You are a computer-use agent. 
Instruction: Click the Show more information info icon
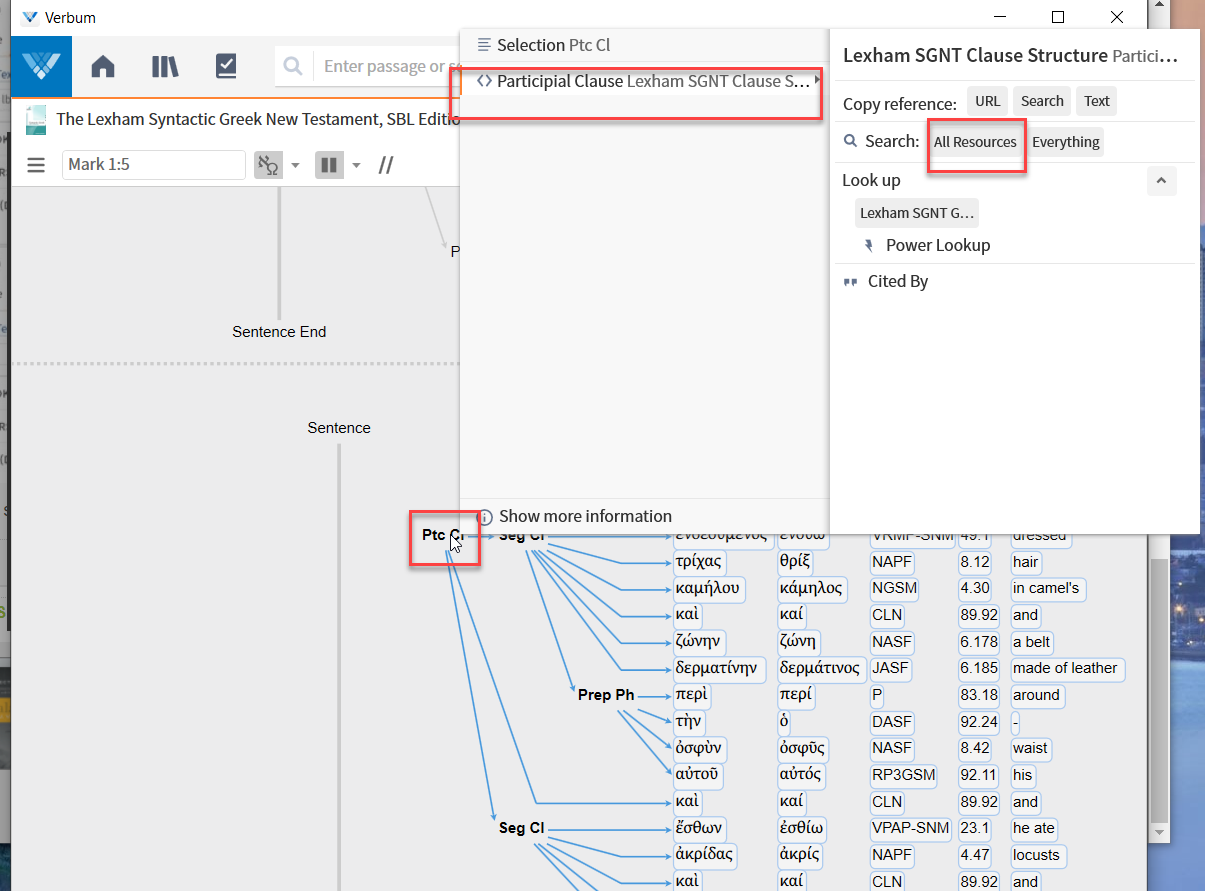pyautogui.click(x=486, y=517)
